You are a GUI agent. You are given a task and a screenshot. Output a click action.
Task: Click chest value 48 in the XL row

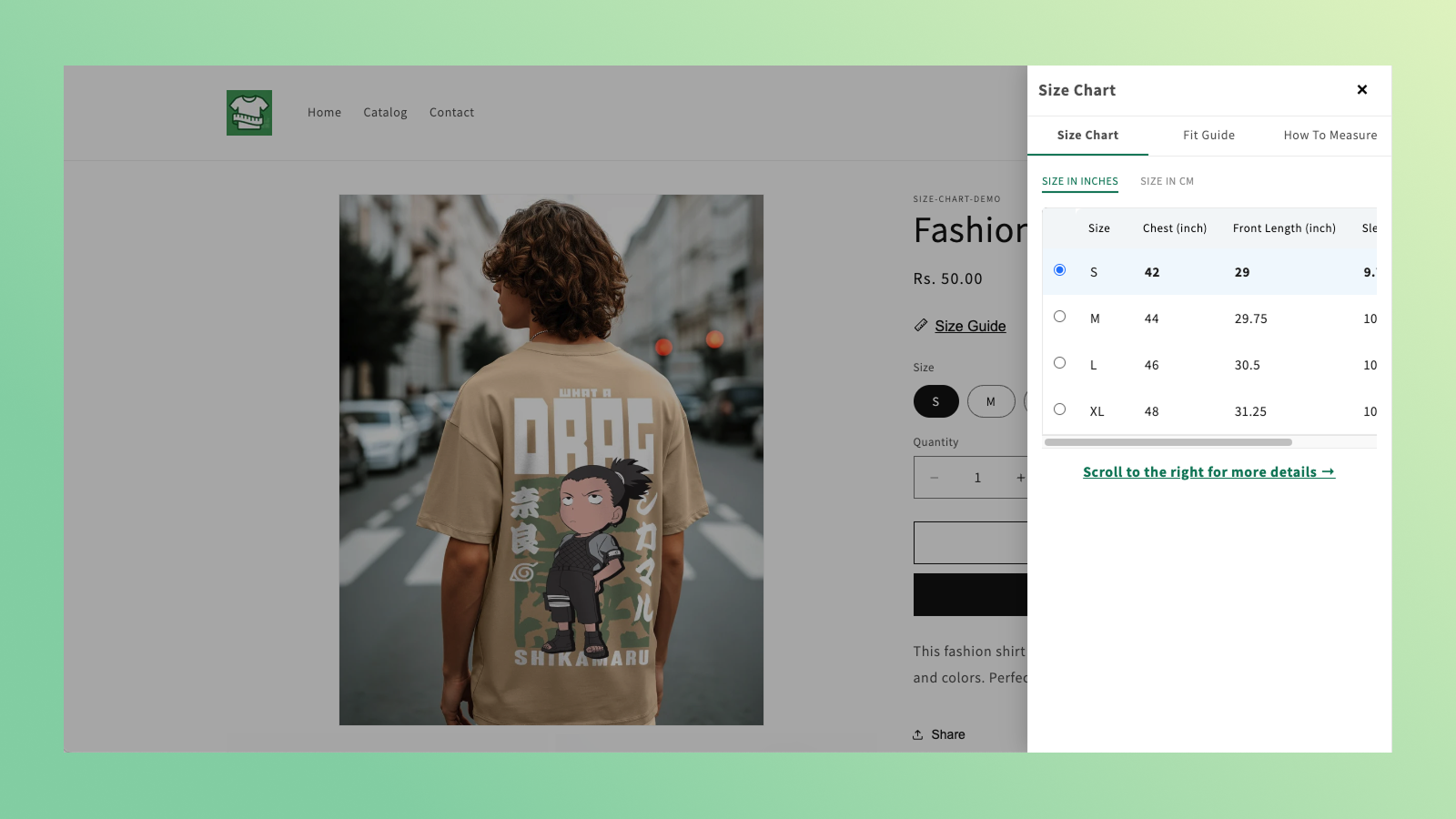tap(1151, 411)
